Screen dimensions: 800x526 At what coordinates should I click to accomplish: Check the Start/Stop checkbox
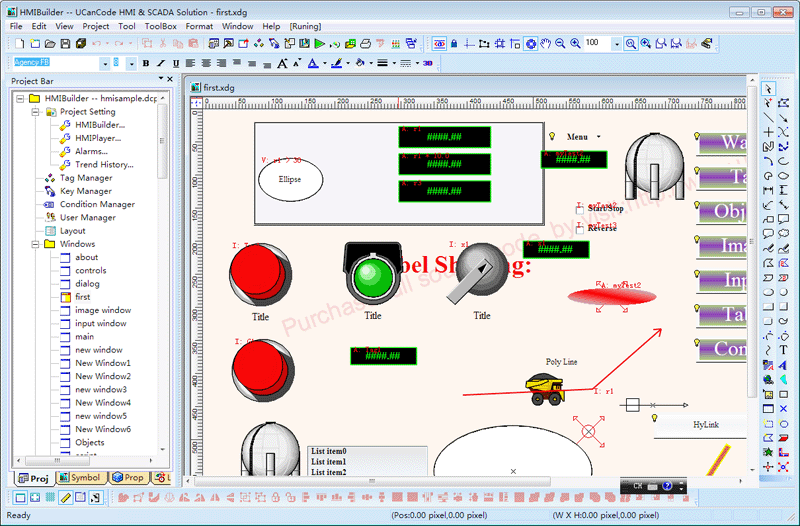[x=580, y=209]
